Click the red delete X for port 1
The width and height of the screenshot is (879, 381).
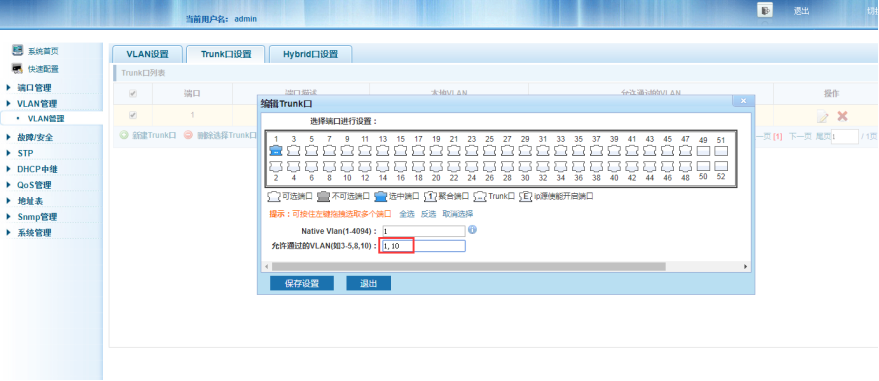tap(842, 116)
